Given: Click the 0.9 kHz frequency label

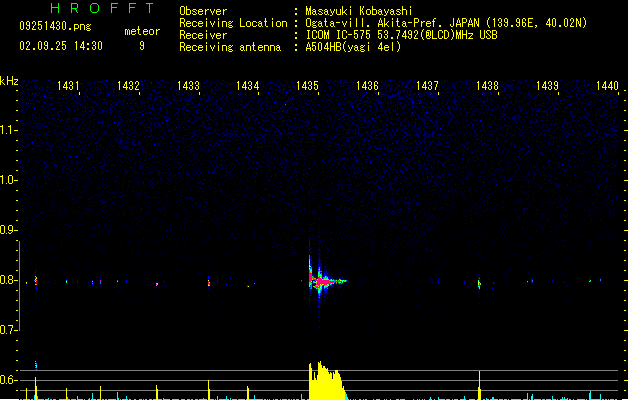Looking at the screenshot, I should [7, 230].
